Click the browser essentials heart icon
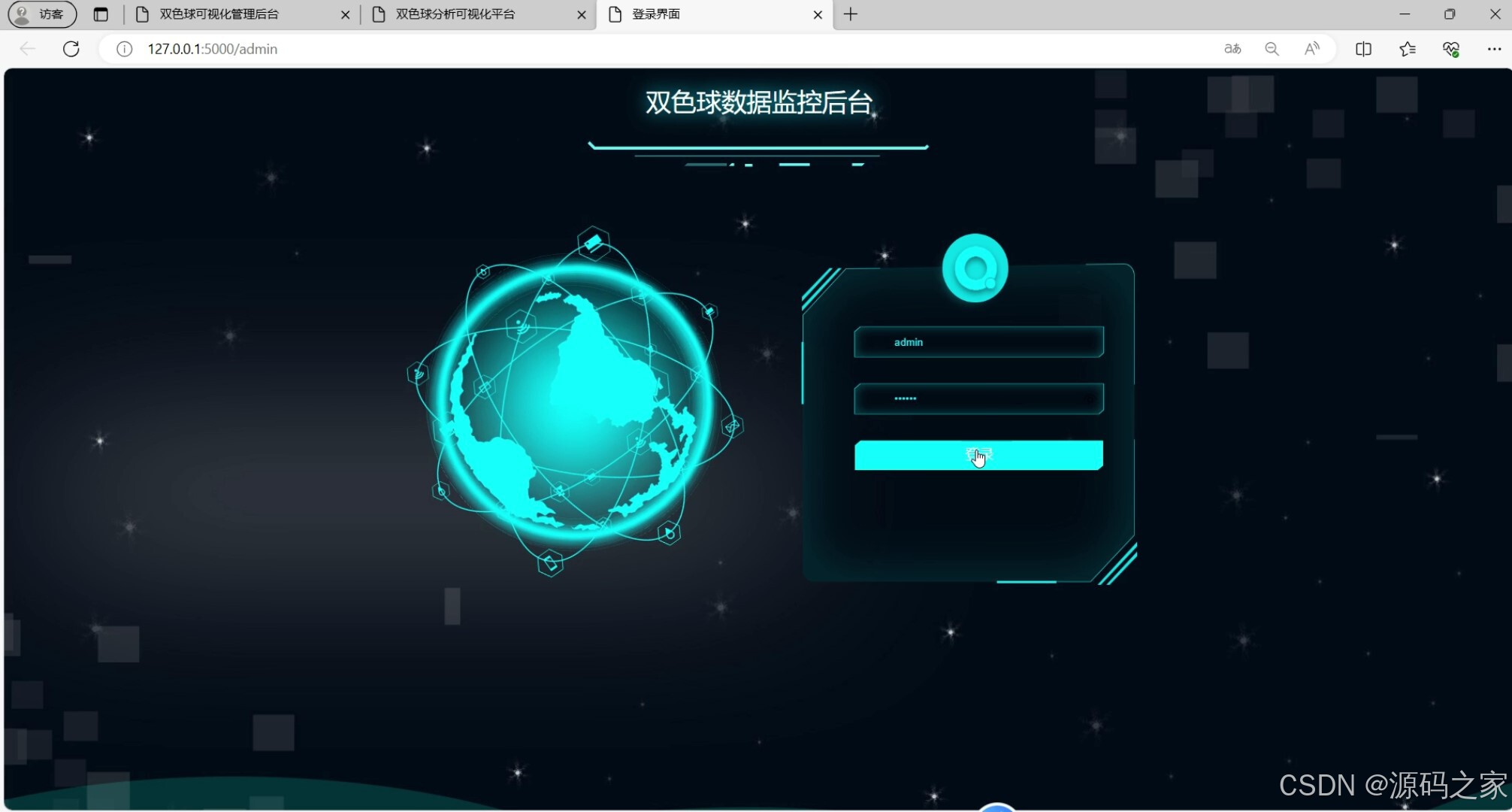This screenshot has height=812, width=1512. coord(1451,49)
